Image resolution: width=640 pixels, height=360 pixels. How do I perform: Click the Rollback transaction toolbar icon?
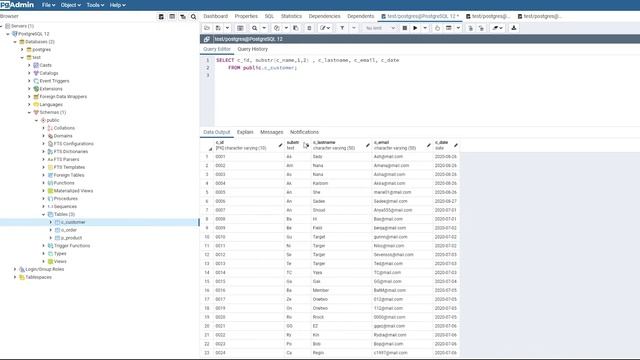(481, 28)
